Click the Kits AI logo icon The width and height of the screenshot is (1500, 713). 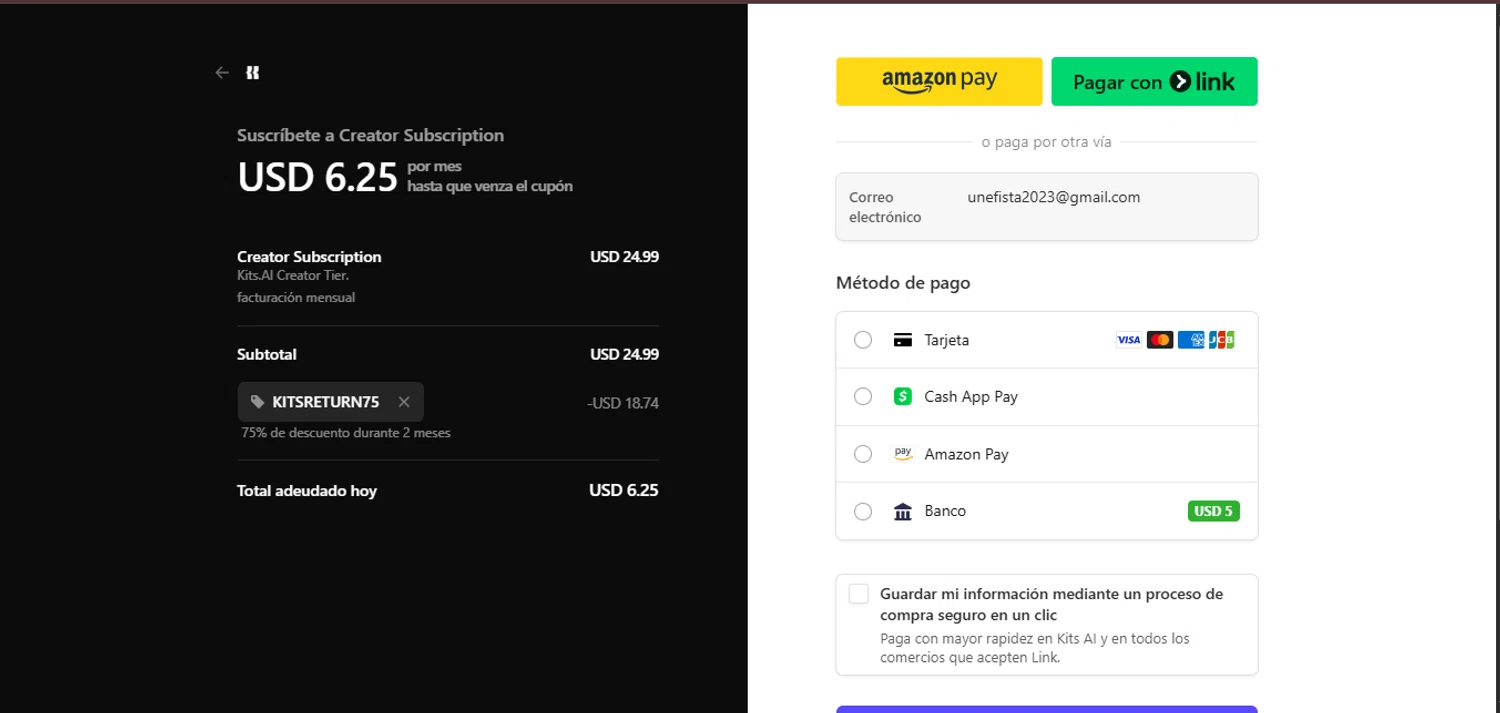pyautogui.click(x=252, y=73)
